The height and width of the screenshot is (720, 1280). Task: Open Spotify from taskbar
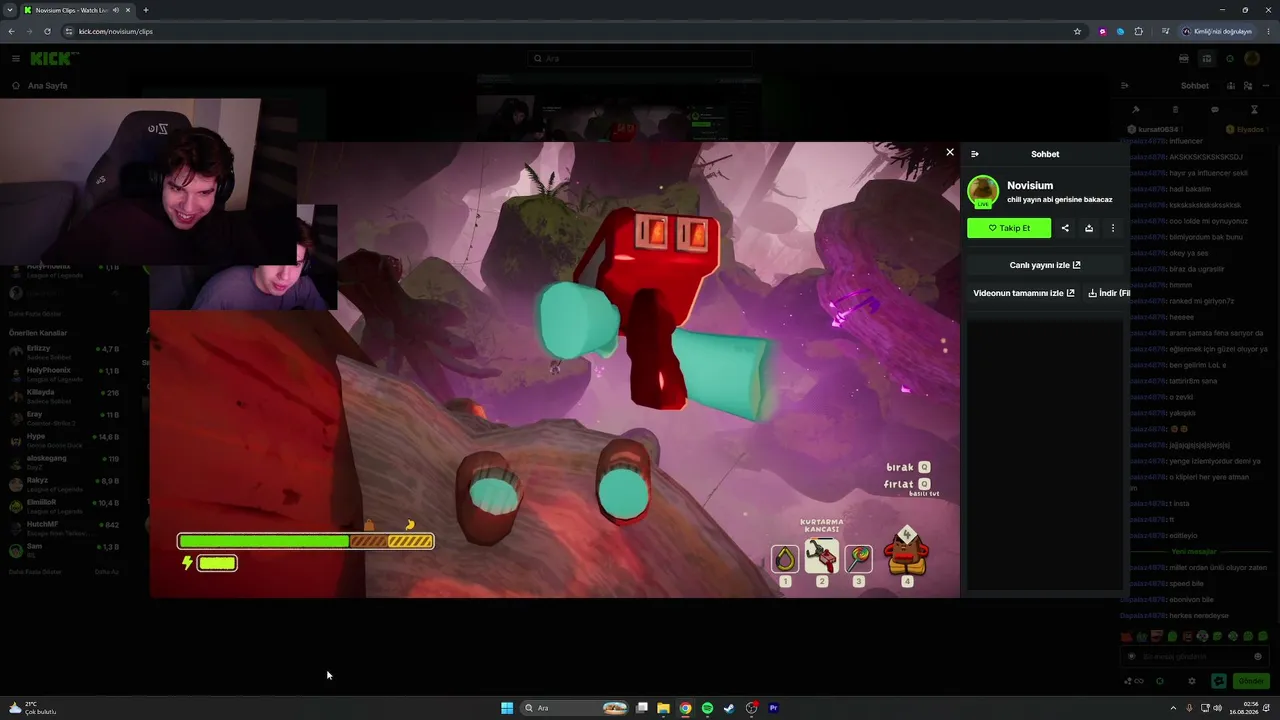pyautogui.click(x=707, y=708)
